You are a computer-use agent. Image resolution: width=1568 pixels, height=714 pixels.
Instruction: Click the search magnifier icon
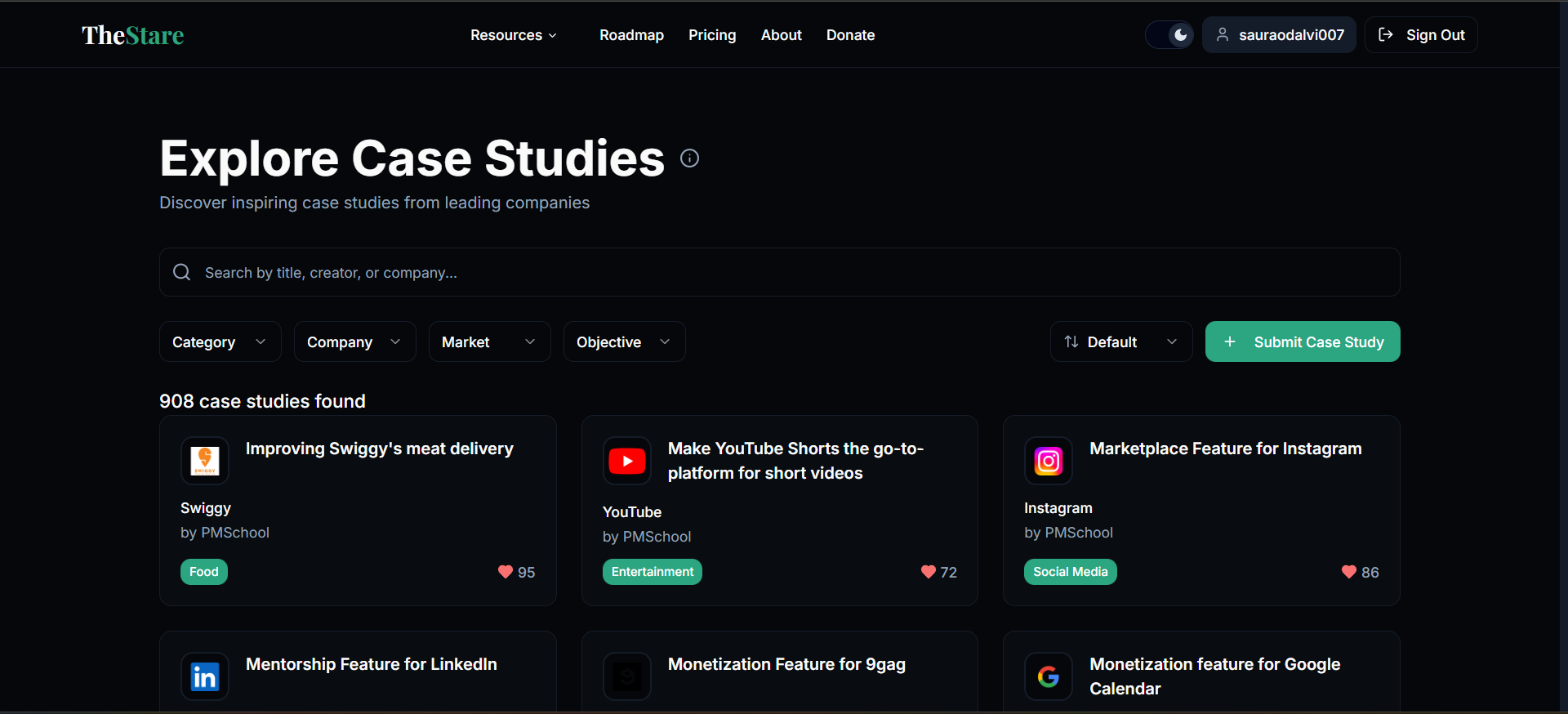click(x=182, y=272)
